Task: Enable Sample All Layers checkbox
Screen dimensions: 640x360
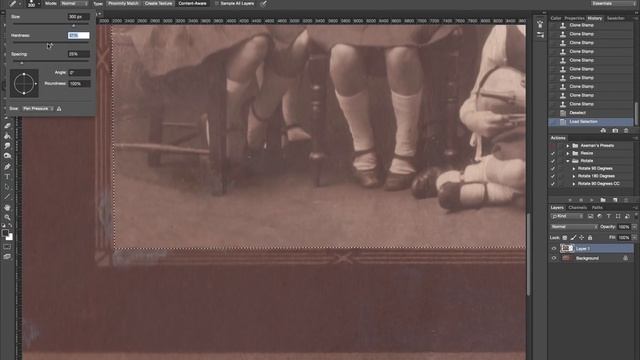Action: [217, 4]
